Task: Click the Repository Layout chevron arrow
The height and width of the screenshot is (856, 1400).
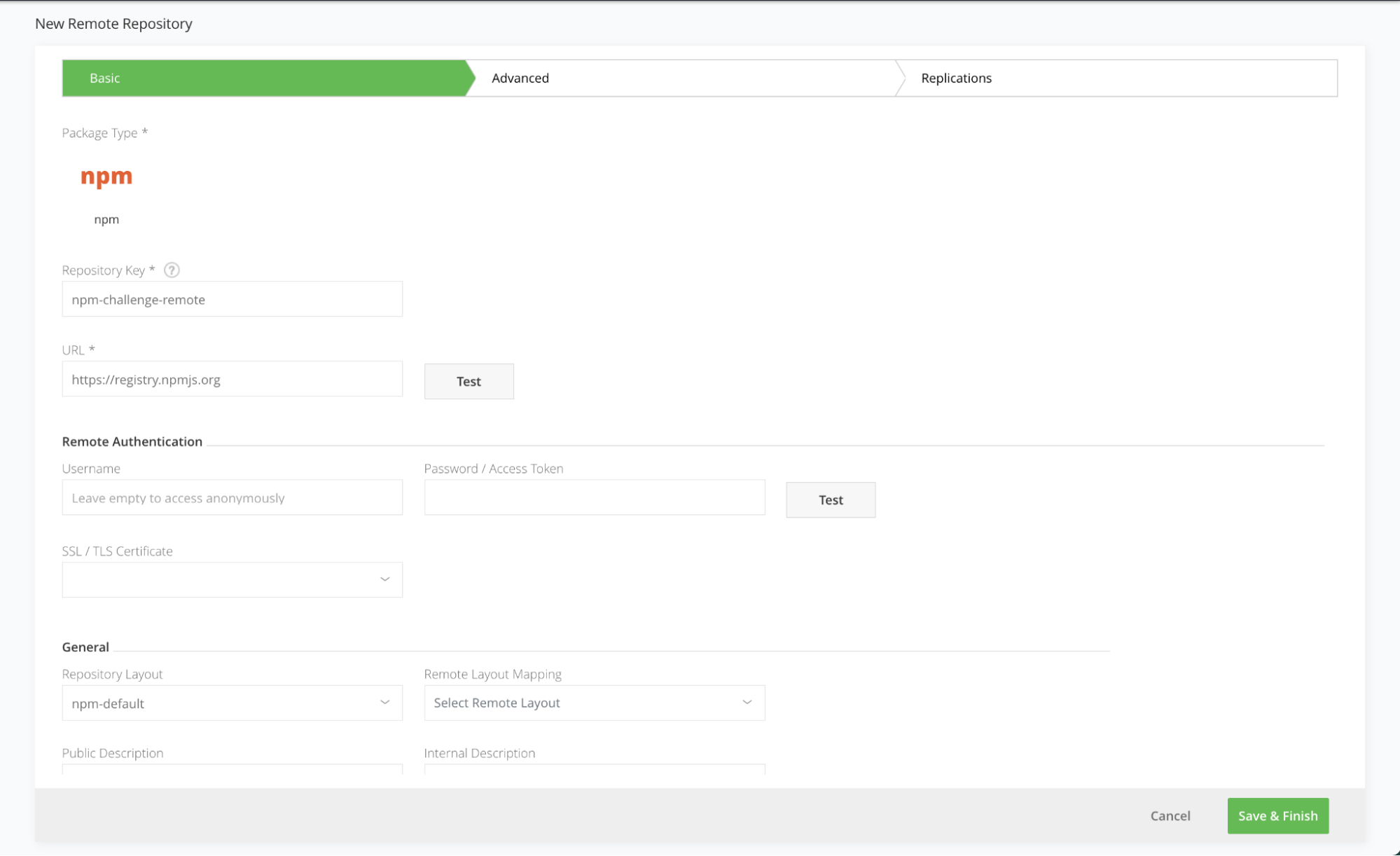Action: pyautogui.click(x=384, y=703)
